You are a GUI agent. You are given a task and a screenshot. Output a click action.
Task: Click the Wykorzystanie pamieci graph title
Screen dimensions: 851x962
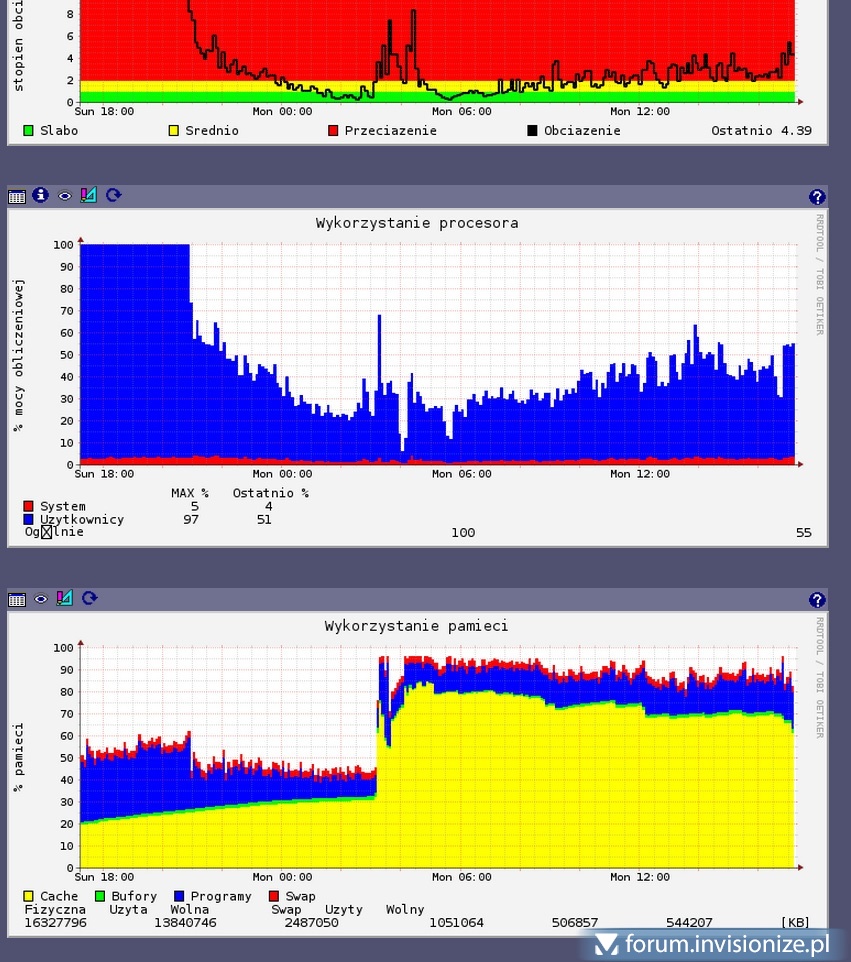[416, 626]
